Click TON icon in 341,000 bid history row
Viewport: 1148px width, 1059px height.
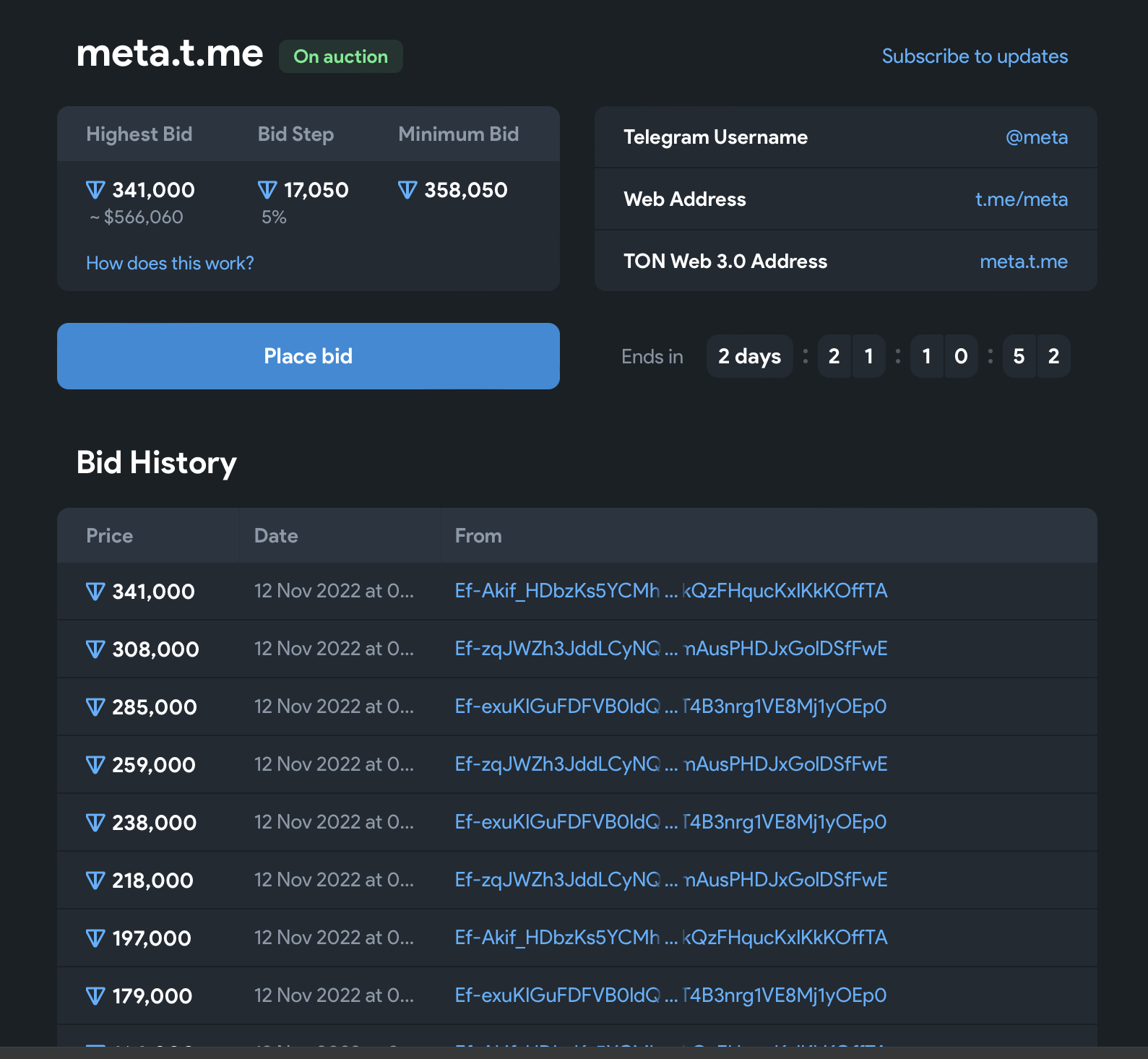pos(95,592)
